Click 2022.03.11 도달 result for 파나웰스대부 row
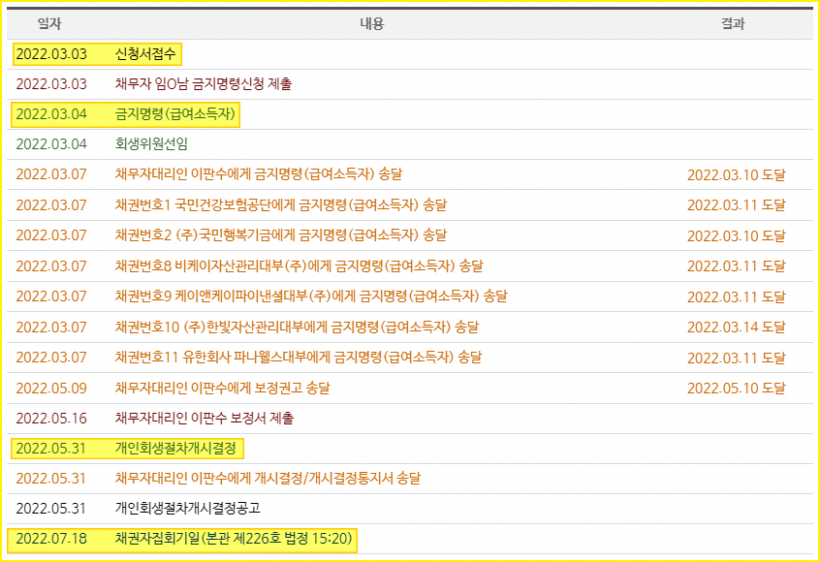The image size is (820, 562). (736, 358)
